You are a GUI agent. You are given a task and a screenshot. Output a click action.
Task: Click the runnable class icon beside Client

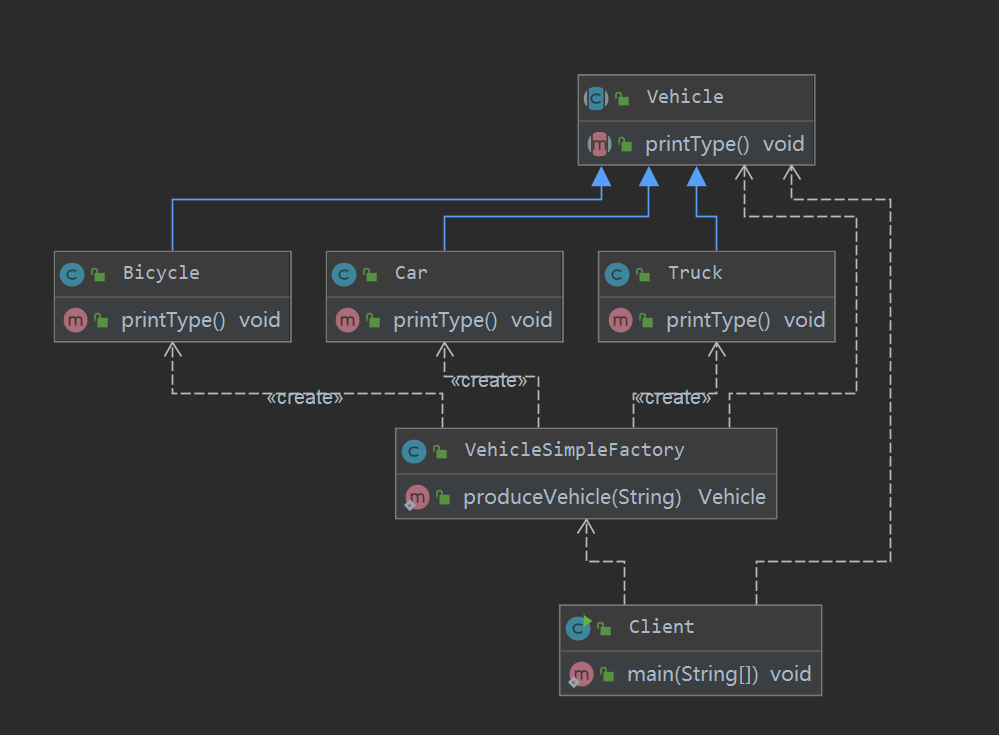click(x=579, y=628)
